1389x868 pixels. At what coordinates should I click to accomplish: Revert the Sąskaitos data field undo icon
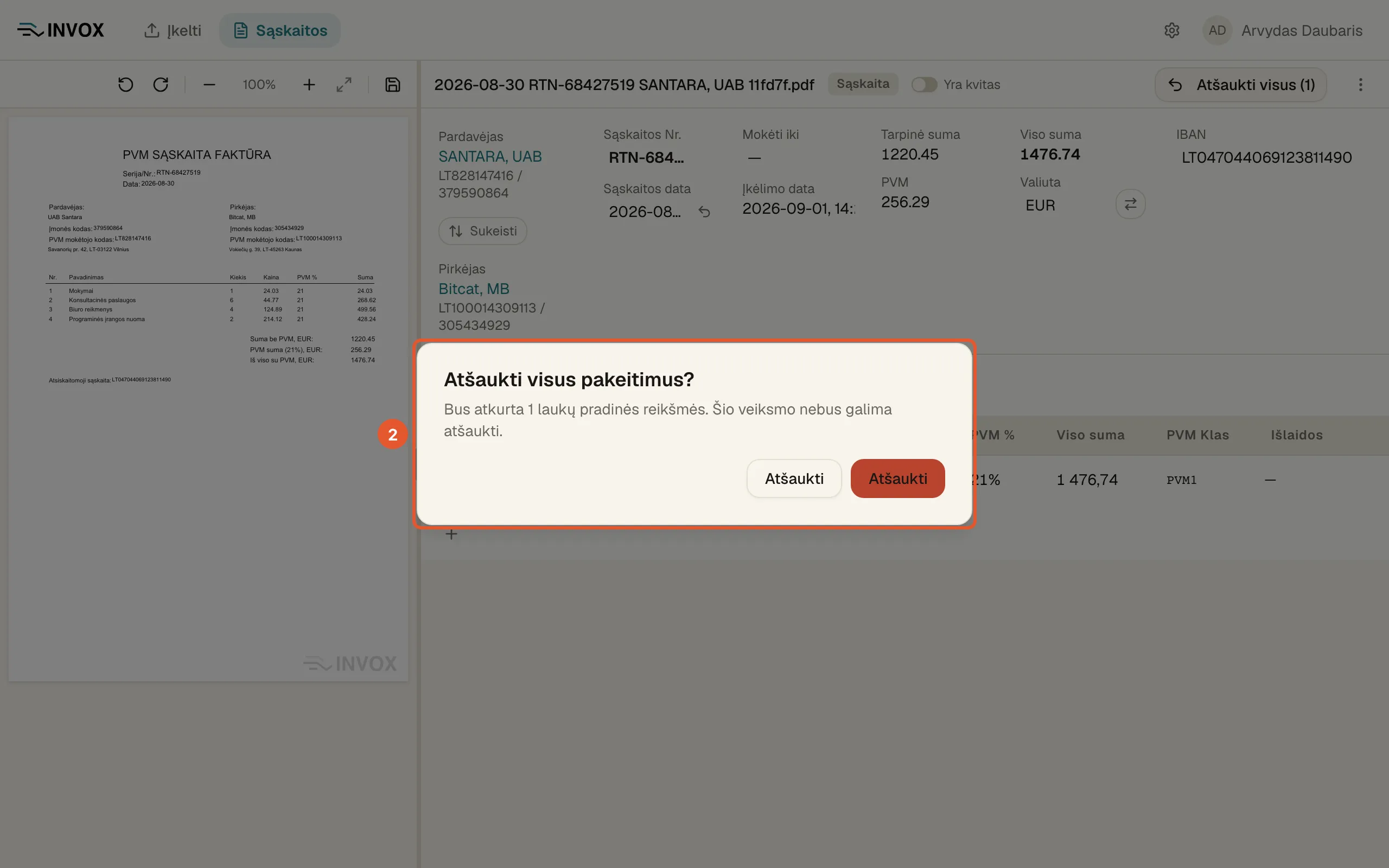[704, 212]
